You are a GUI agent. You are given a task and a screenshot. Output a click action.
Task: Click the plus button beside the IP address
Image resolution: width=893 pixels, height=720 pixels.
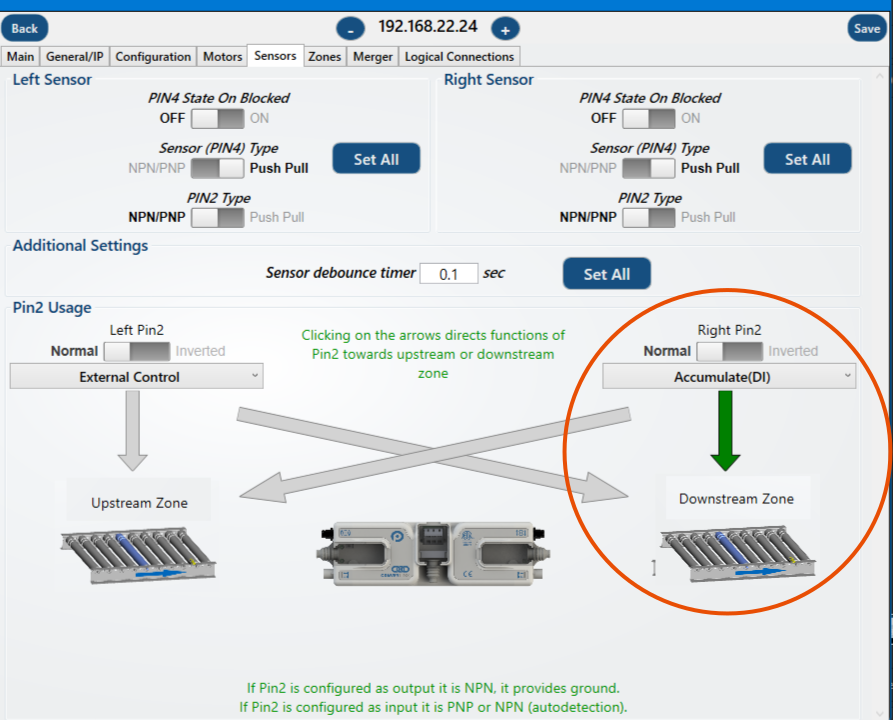click(x=505, y=28)
